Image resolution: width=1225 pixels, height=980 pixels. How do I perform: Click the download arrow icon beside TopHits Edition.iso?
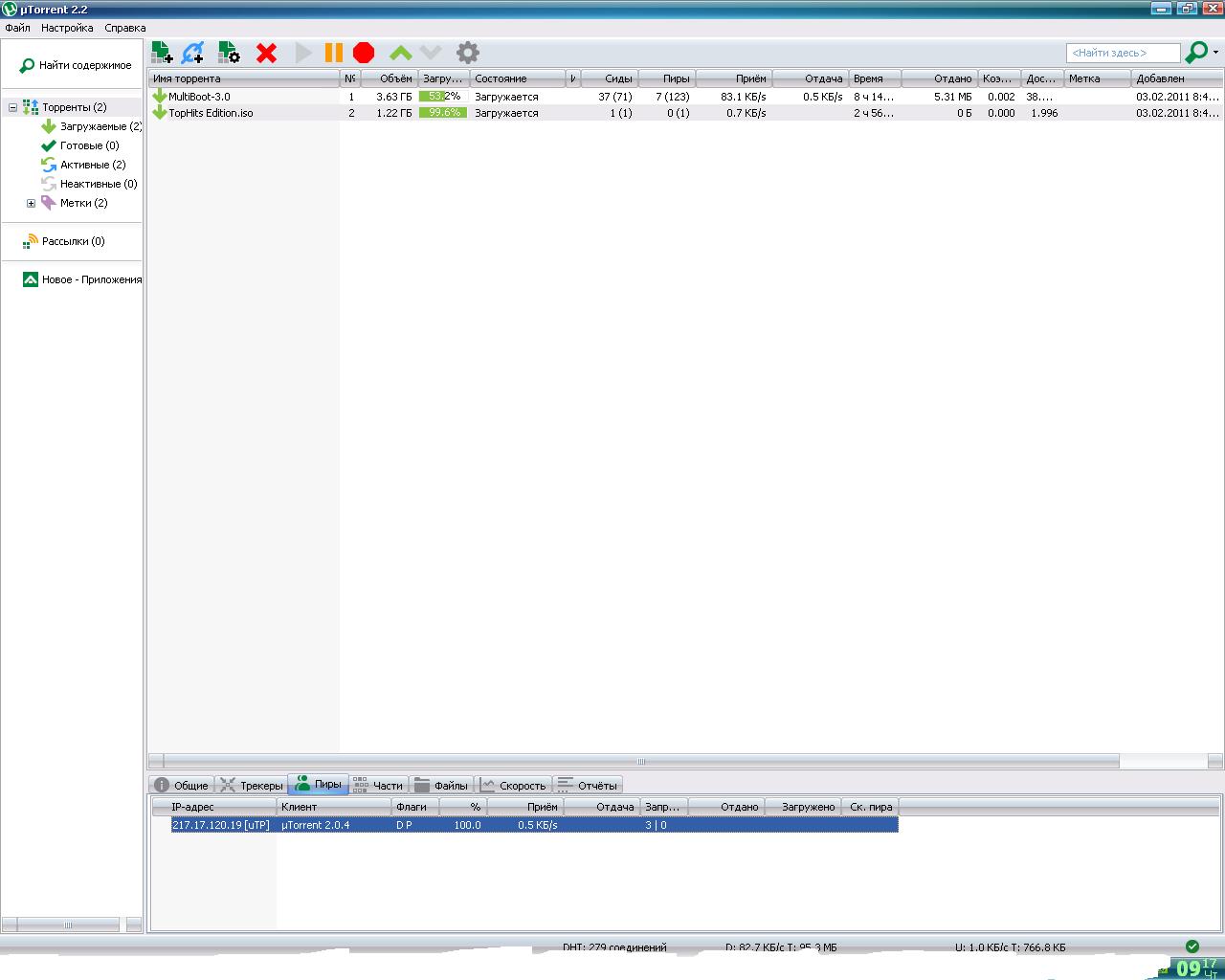pos(159,113)
